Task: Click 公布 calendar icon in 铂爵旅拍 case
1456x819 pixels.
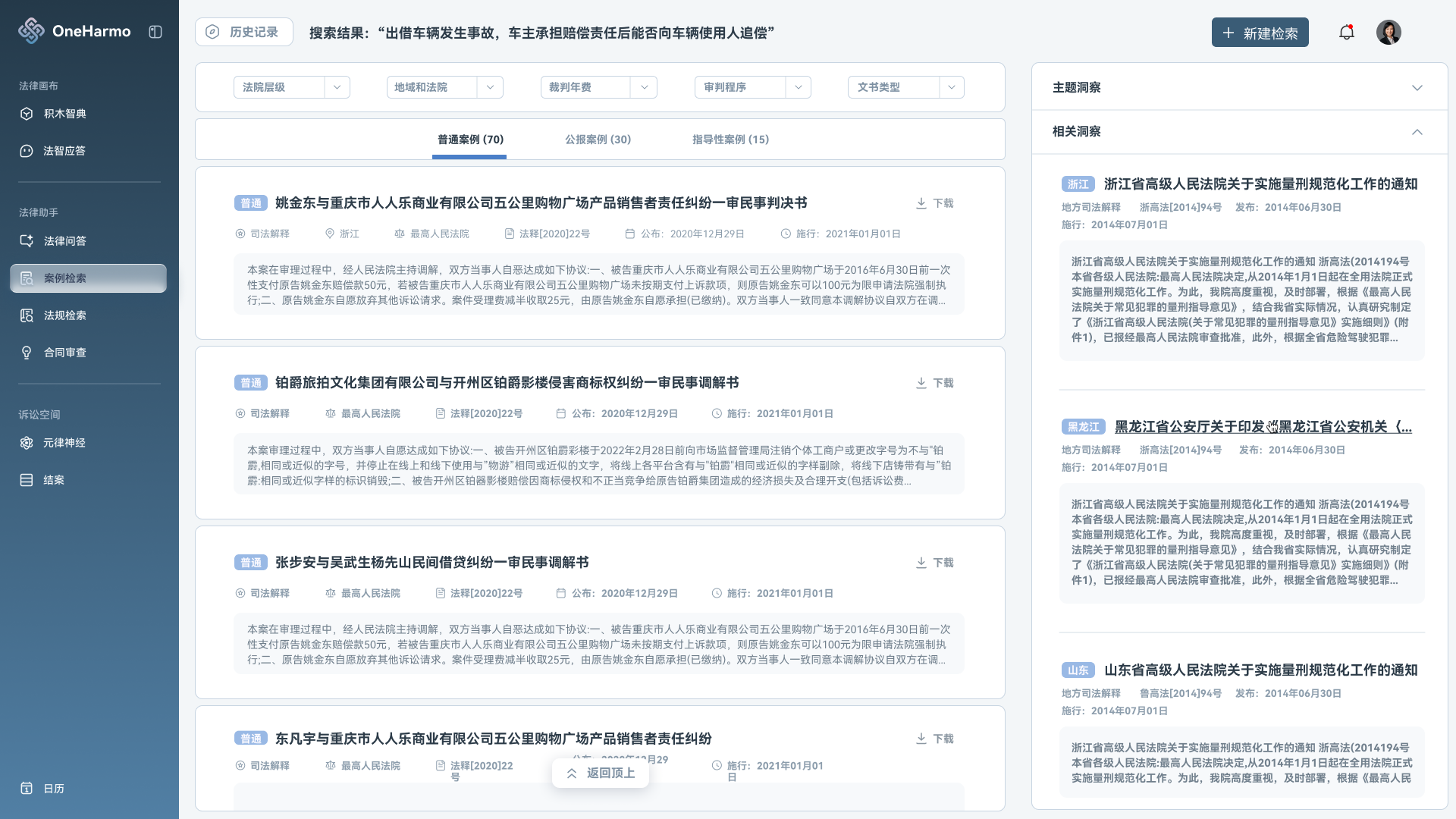Action: (561, 413)
